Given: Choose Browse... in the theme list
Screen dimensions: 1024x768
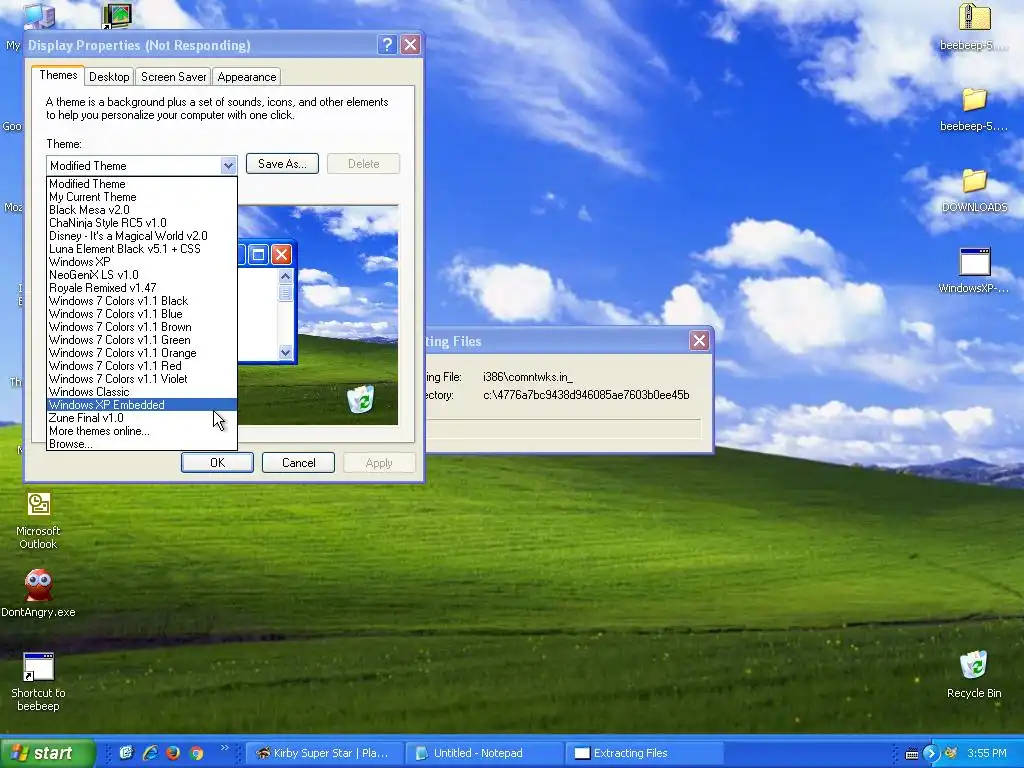Looking at the screenshot, I should [x=142, y=444].
